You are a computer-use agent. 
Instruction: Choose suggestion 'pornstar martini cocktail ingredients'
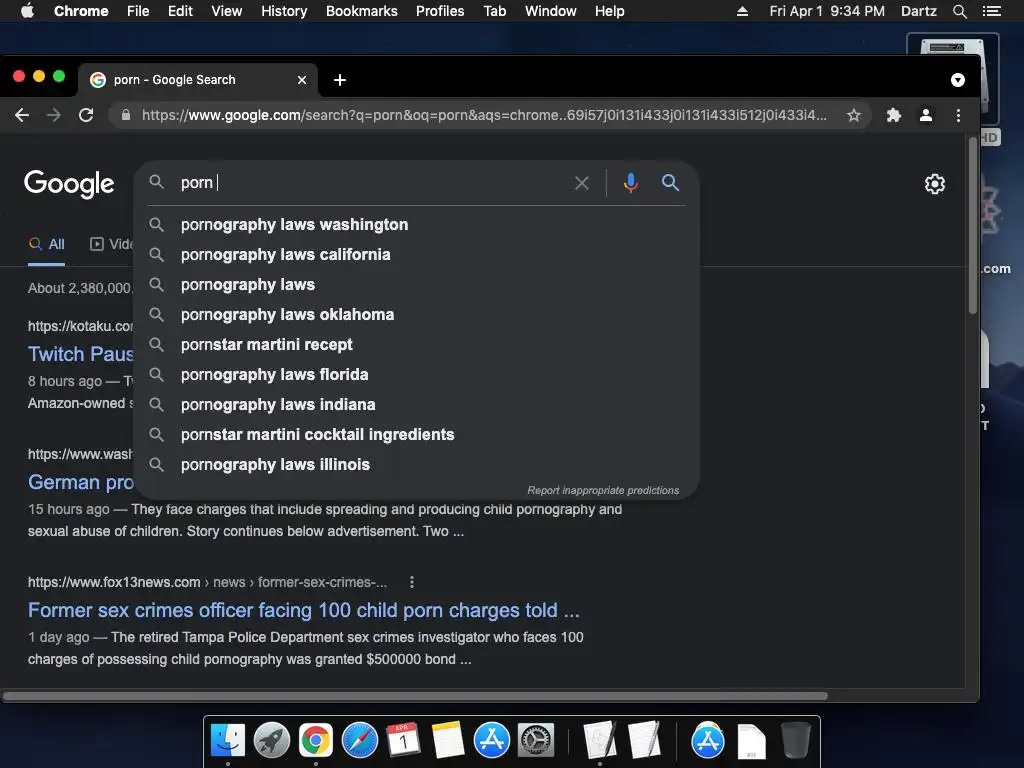coord(417,435)
